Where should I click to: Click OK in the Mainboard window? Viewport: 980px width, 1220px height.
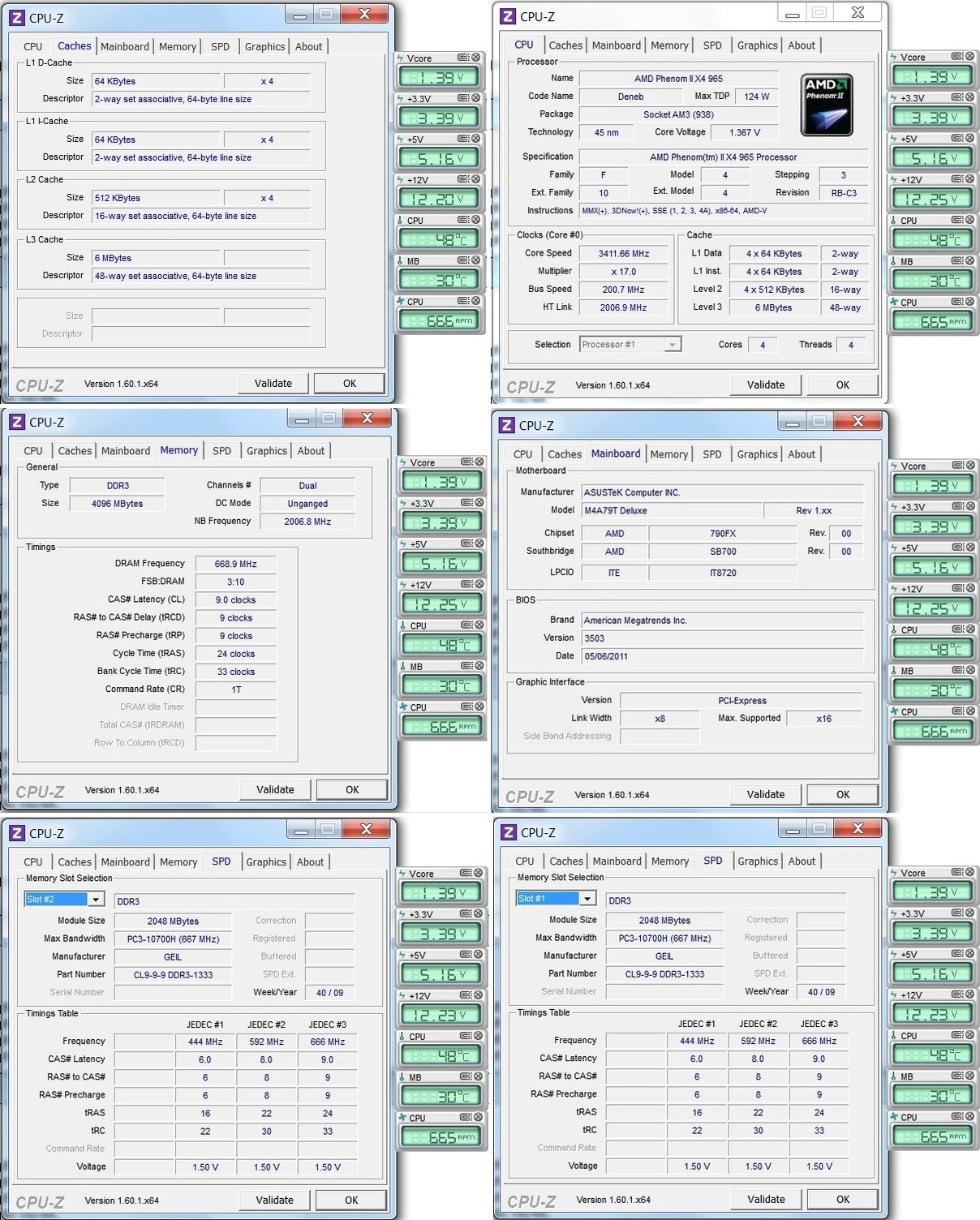pos(843,795)
